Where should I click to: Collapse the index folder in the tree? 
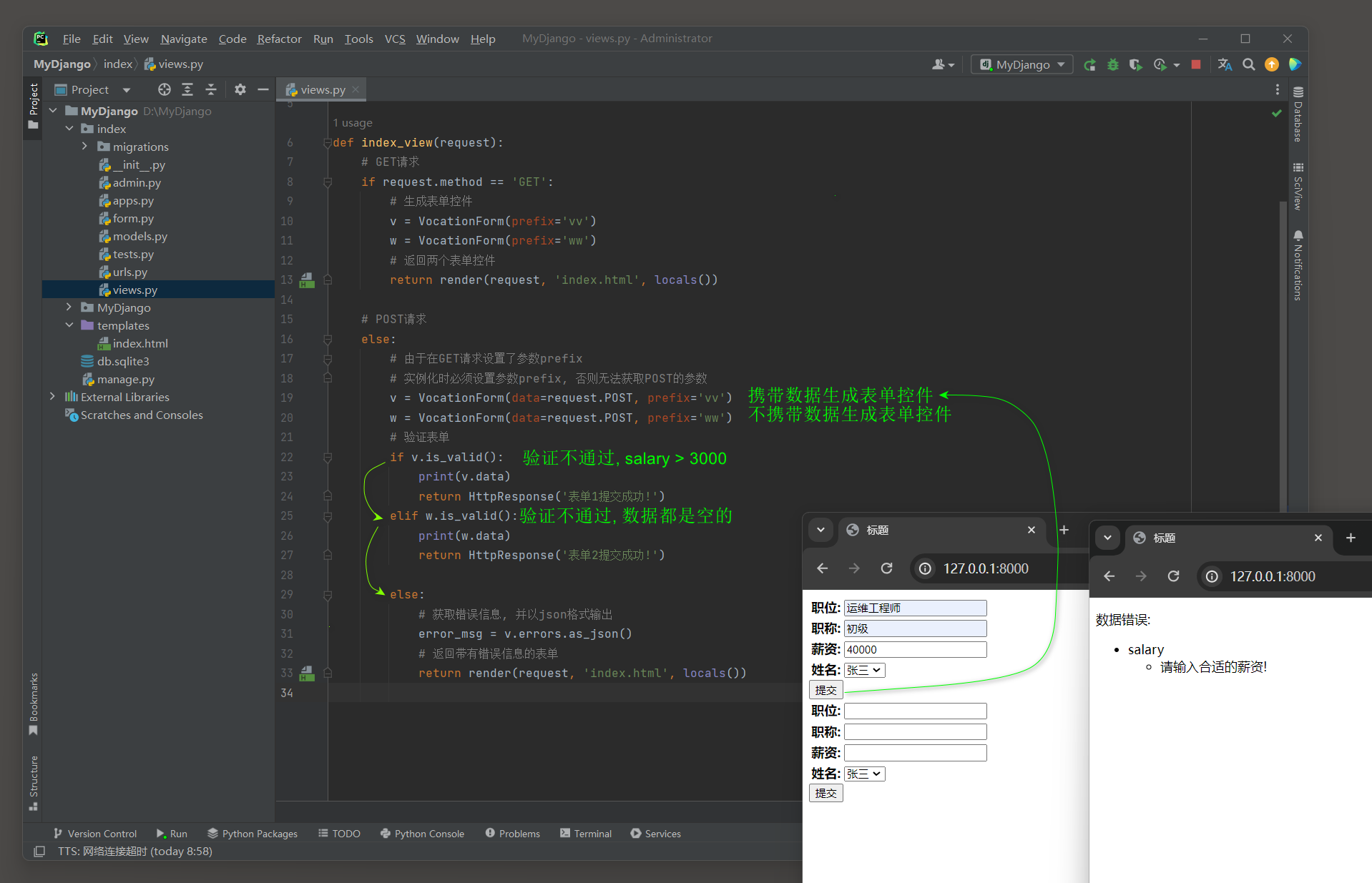69,129
